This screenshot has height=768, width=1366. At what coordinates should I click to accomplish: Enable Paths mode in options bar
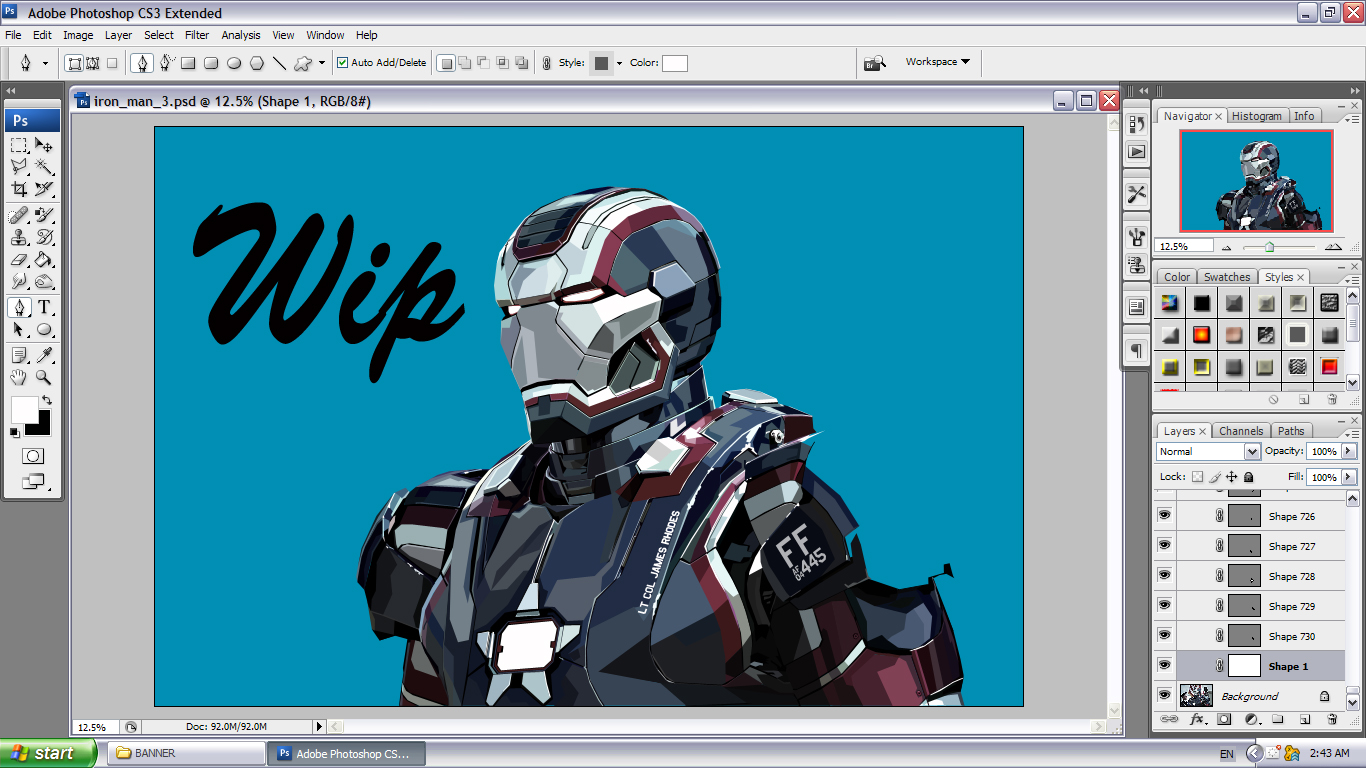tap(92, 63)
